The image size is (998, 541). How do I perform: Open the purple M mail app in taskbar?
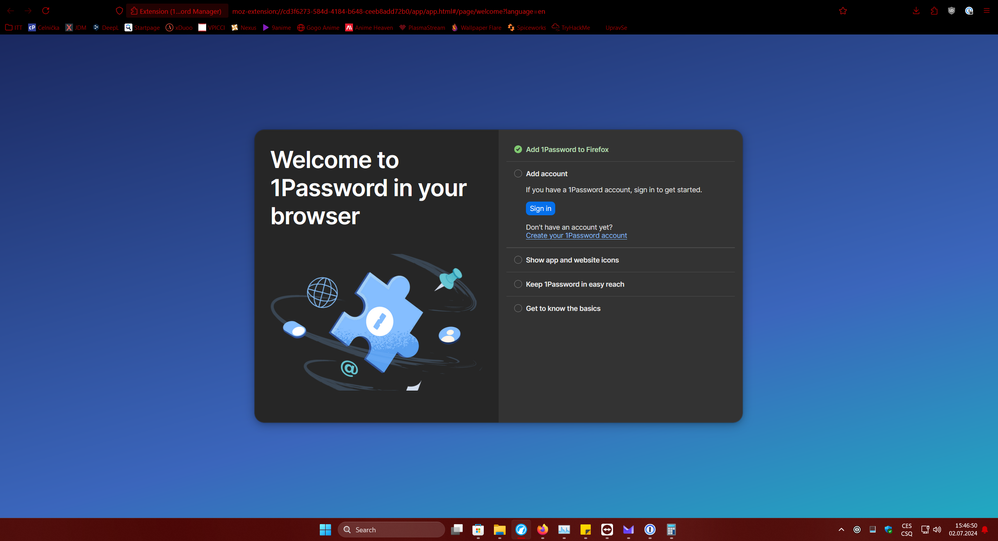click(x=628, y=530)
